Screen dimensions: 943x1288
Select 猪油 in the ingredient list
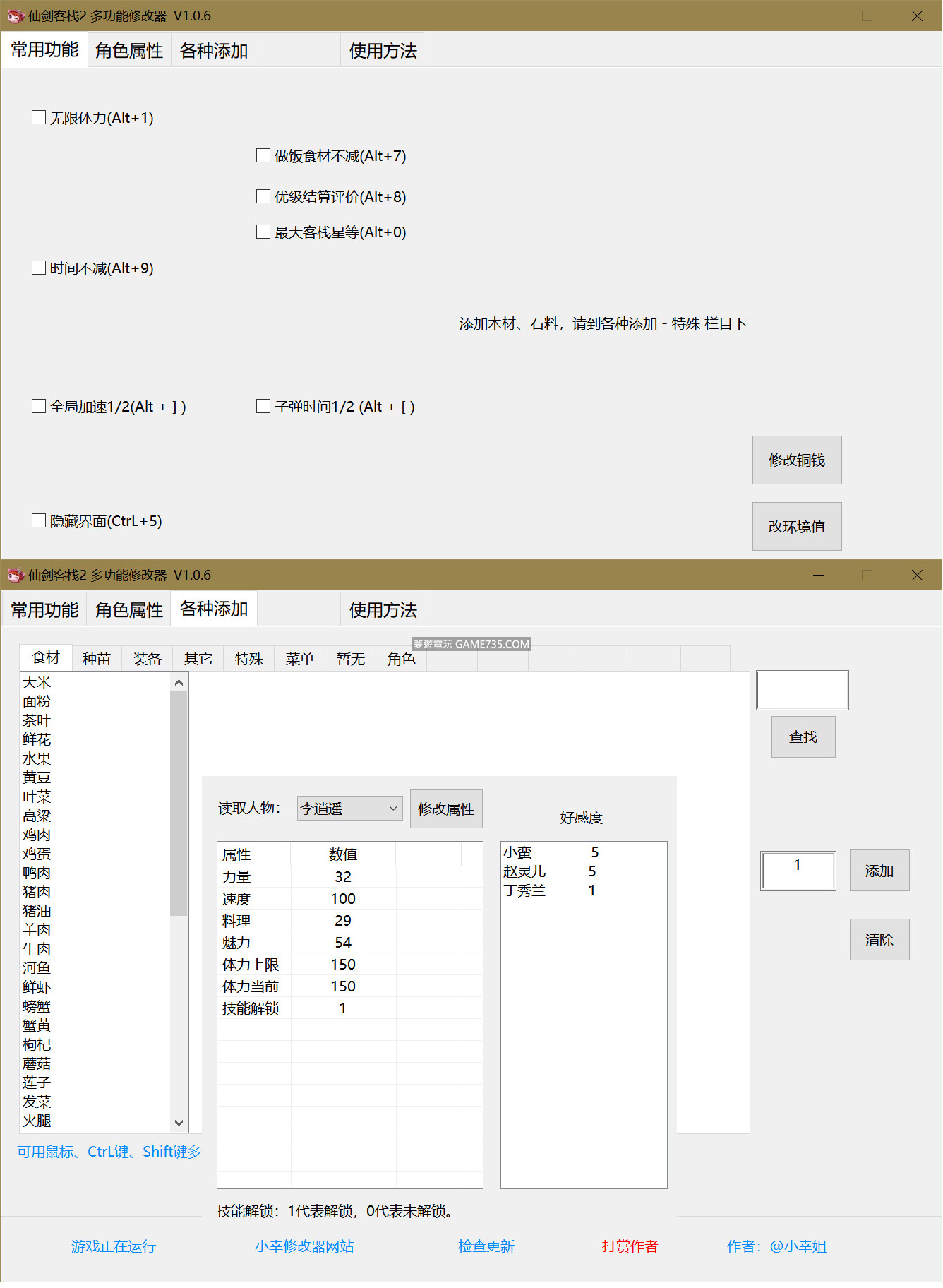(x=37, y=912)
